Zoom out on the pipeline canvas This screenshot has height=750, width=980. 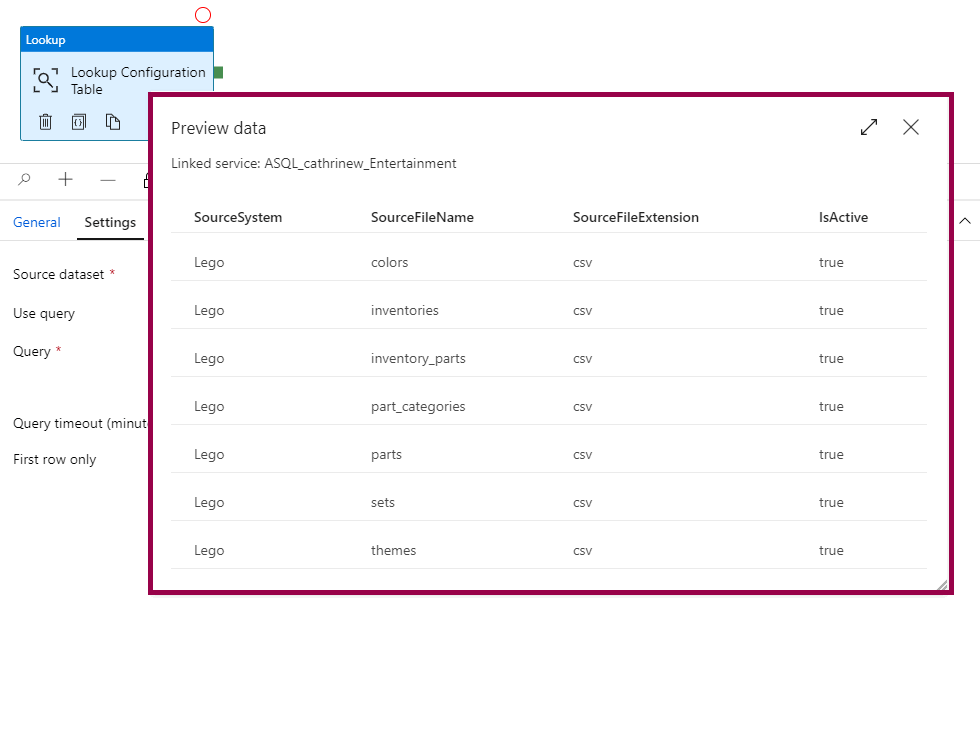pyautogui.click(x=108, y=180)
